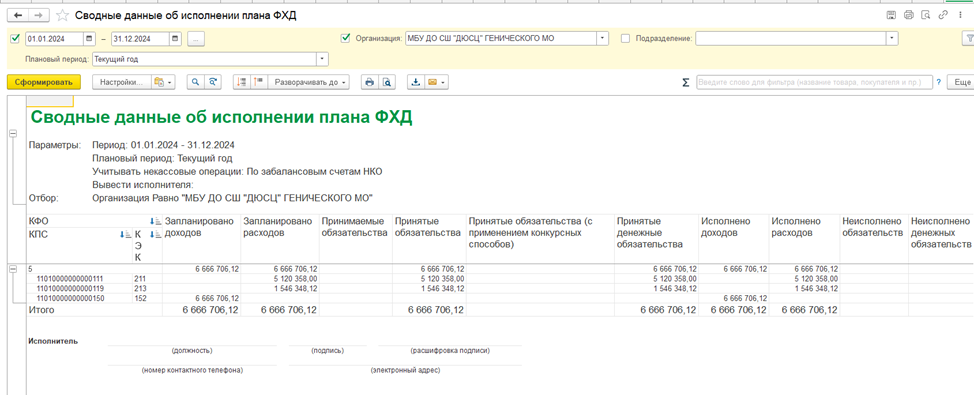Screen dimensions: 974x395
Task: Click the end date field 31.12.2024
Action: coord(140,39)
